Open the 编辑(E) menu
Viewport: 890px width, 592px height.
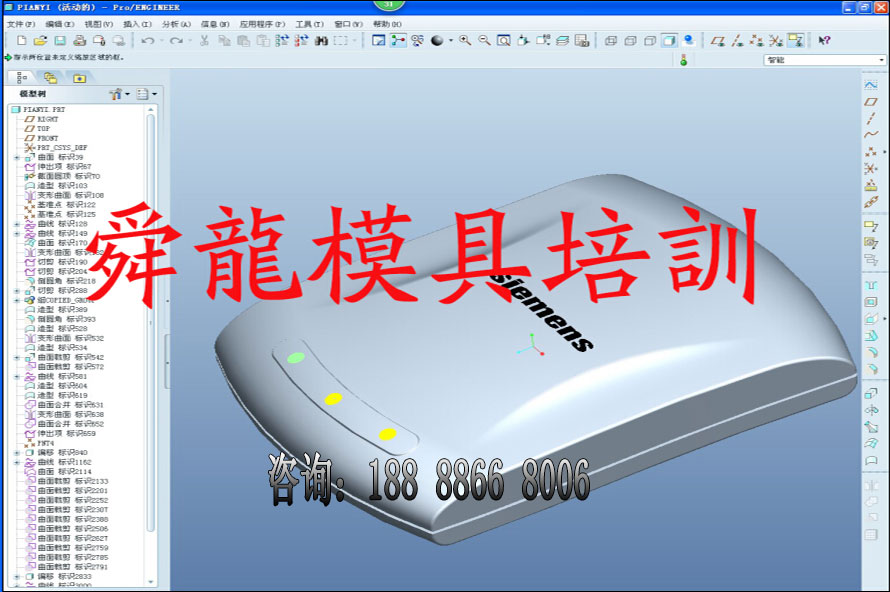pyautogui.click(x=60, y=24)
